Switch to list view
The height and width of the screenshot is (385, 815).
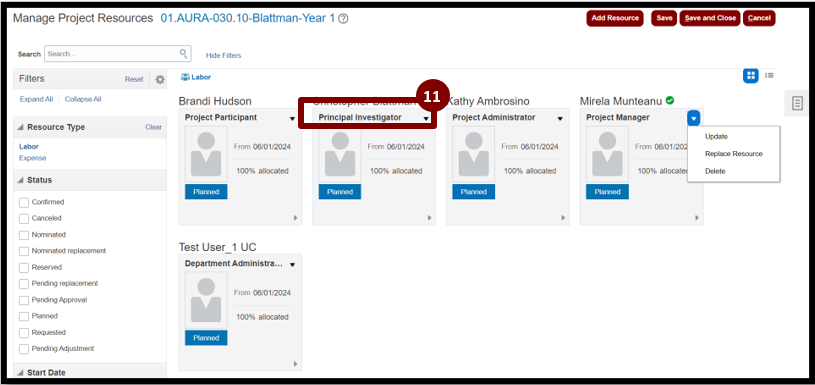click(769, 76)
